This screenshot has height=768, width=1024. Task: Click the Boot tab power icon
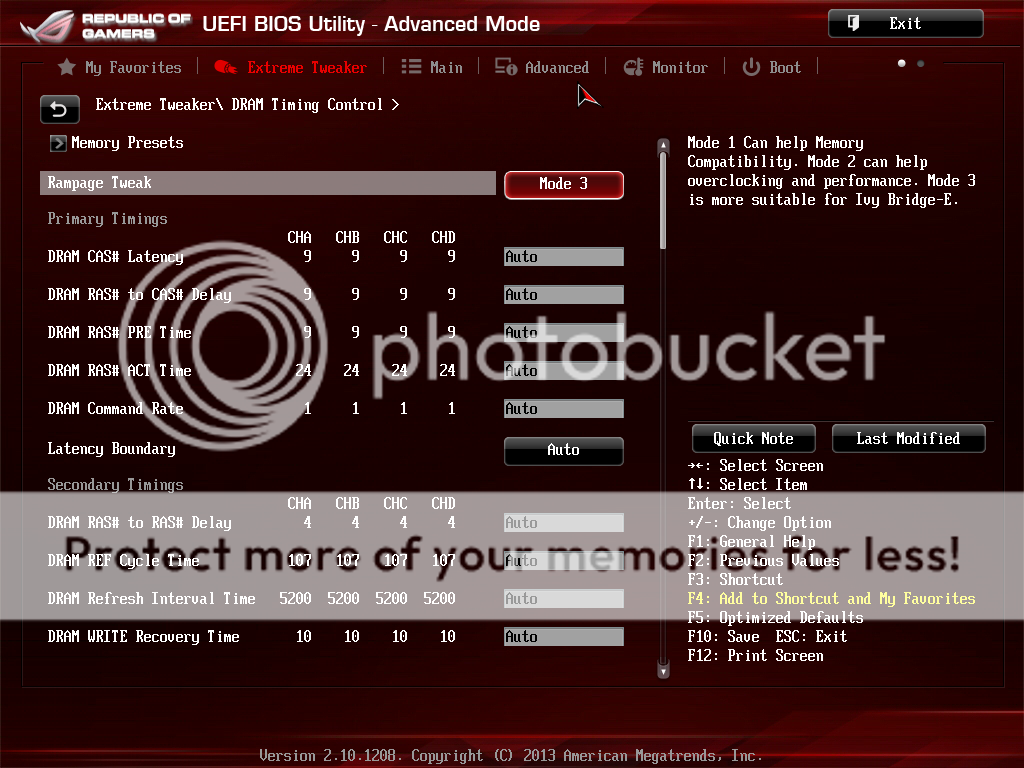coord(751,67)
